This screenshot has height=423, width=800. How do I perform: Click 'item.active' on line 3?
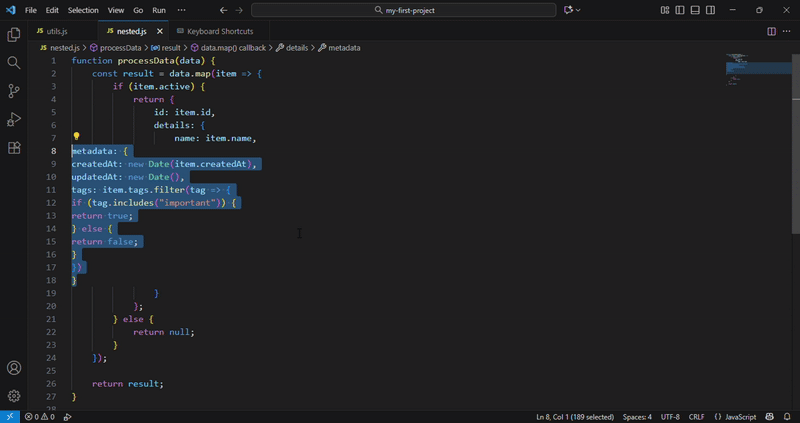coord(161,87)
